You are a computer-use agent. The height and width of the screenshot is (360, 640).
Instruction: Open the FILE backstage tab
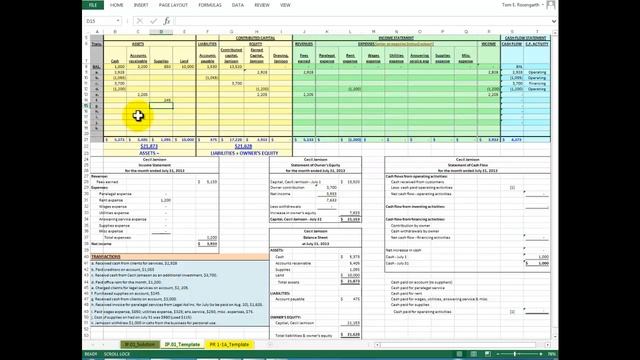coord(93,5)
